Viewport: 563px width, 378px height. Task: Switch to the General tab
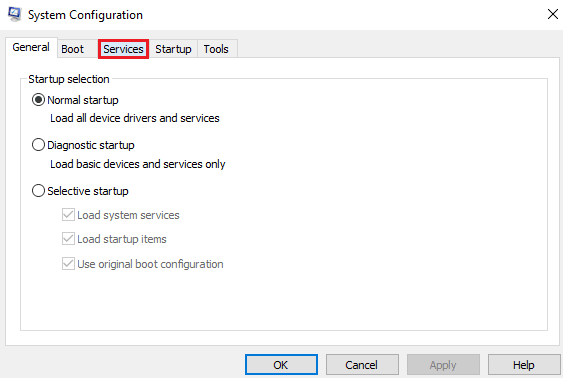[x=31, y=47]
